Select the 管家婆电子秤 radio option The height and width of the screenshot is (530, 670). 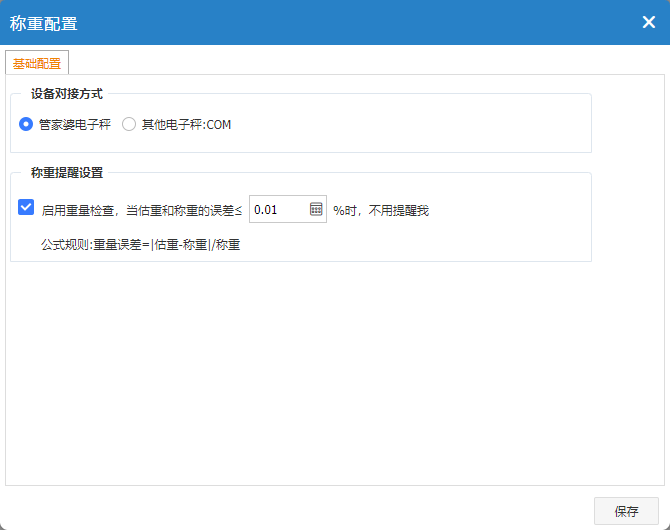tap(26, 124)
